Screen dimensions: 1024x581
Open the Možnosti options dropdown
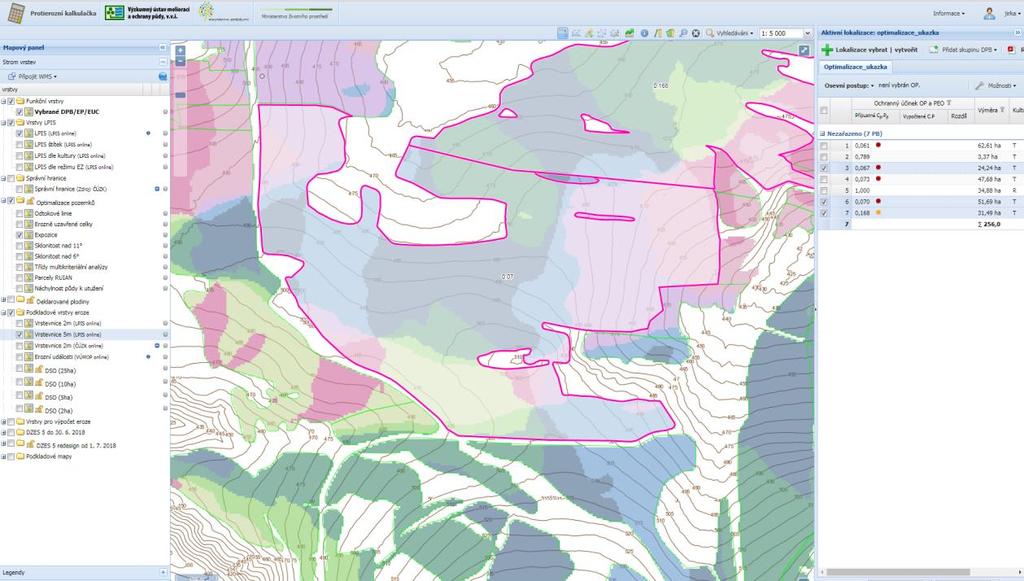pyautogui.click(x=997, y=86)
